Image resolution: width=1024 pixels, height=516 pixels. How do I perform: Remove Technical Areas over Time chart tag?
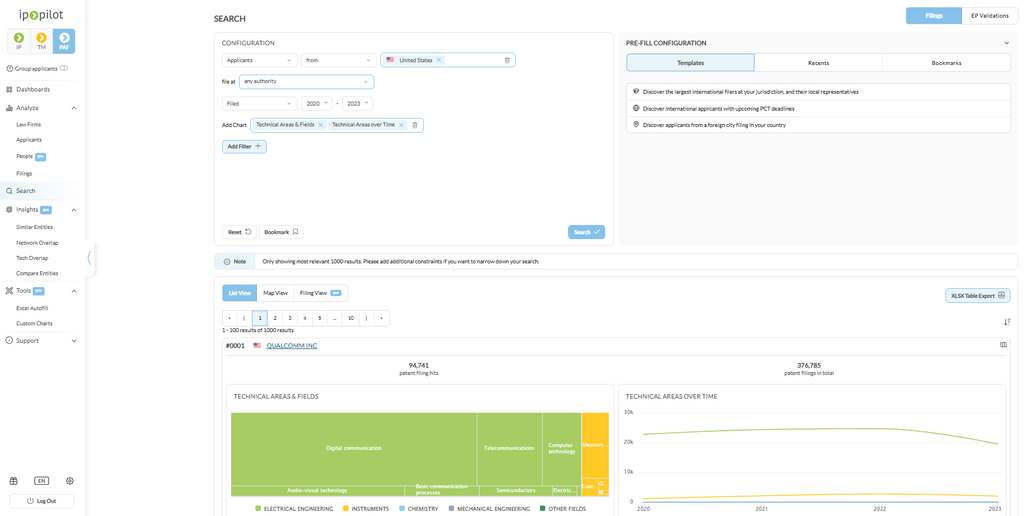(x=401, y=125)
